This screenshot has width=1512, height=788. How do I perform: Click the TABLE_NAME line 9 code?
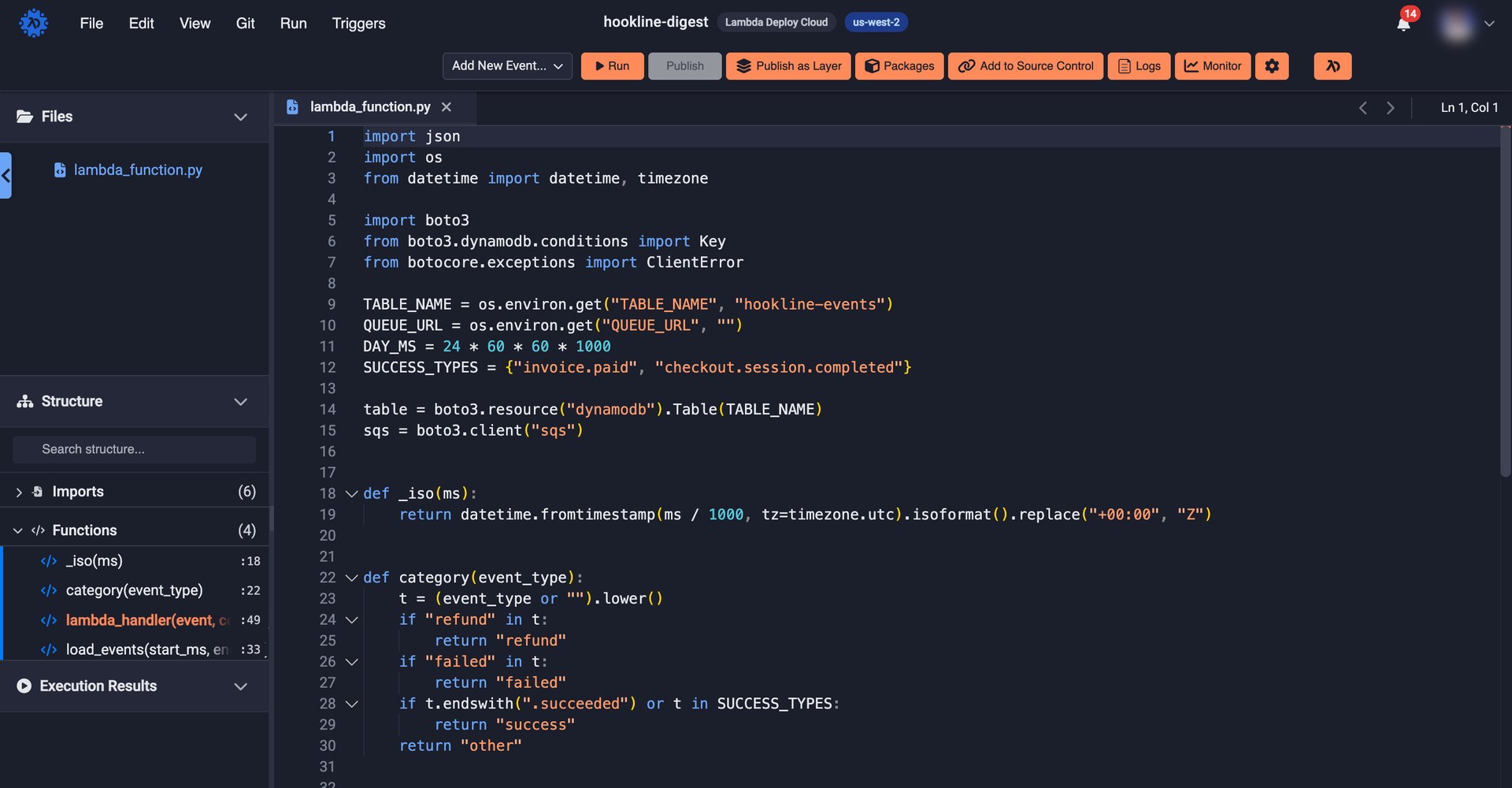point(628,305)
